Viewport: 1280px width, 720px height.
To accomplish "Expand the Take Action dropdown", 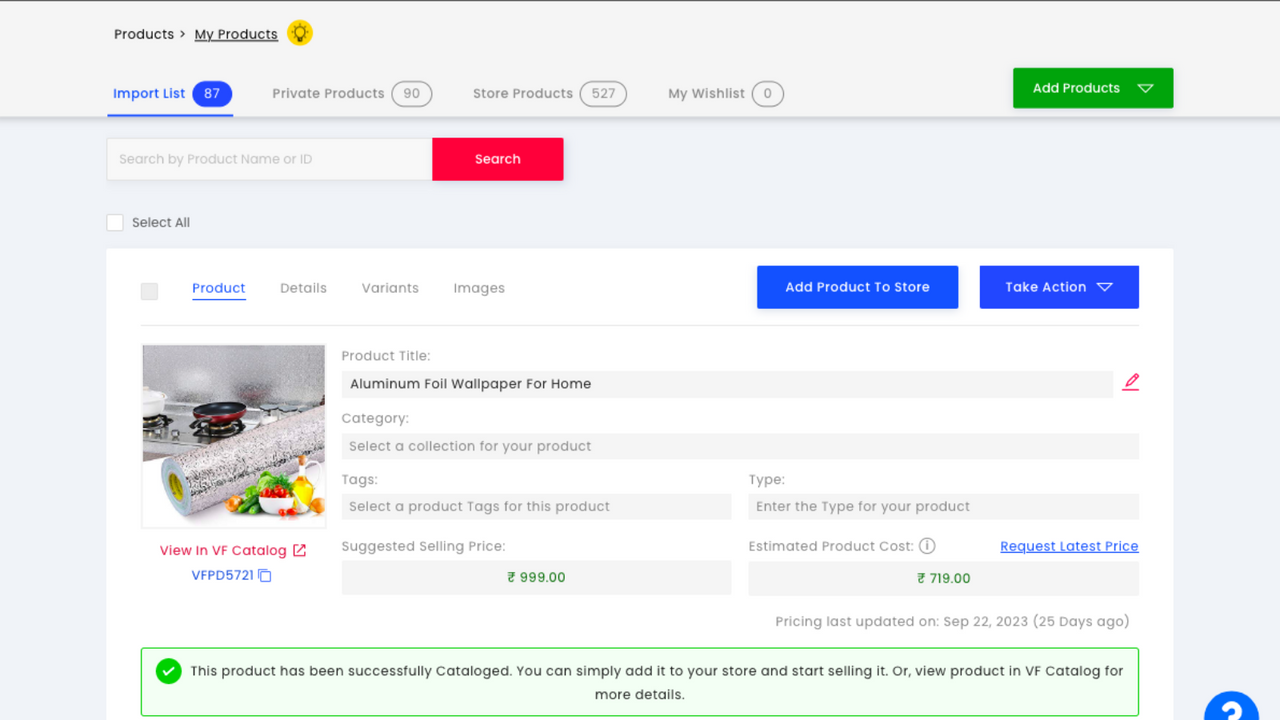I will click(x=1059, y=287).
